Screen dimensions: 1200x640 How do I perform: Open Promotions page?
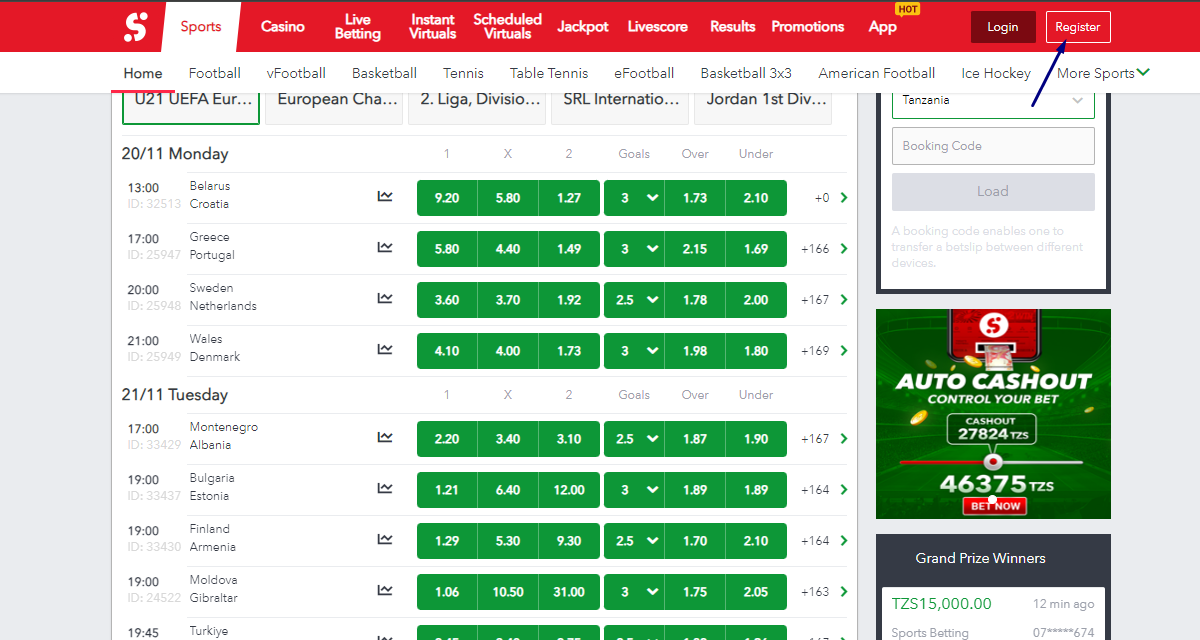(808, 27)
